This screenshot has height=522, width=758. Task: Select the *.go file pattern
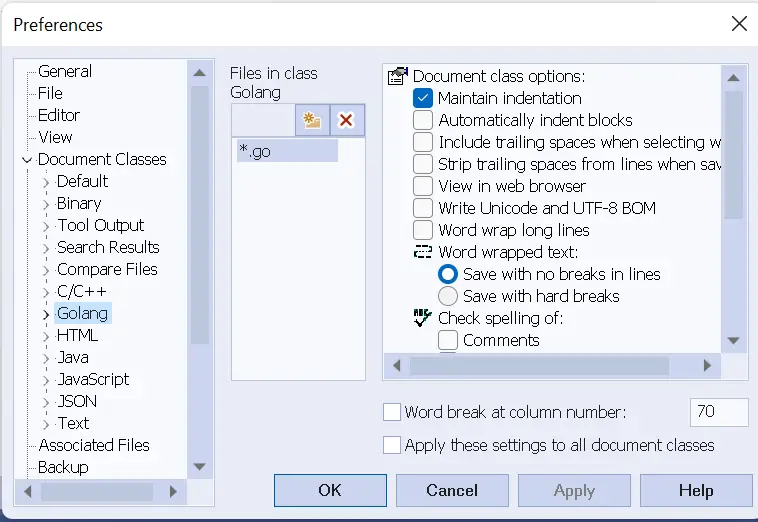pyautogui.click(x=287, y=151)
